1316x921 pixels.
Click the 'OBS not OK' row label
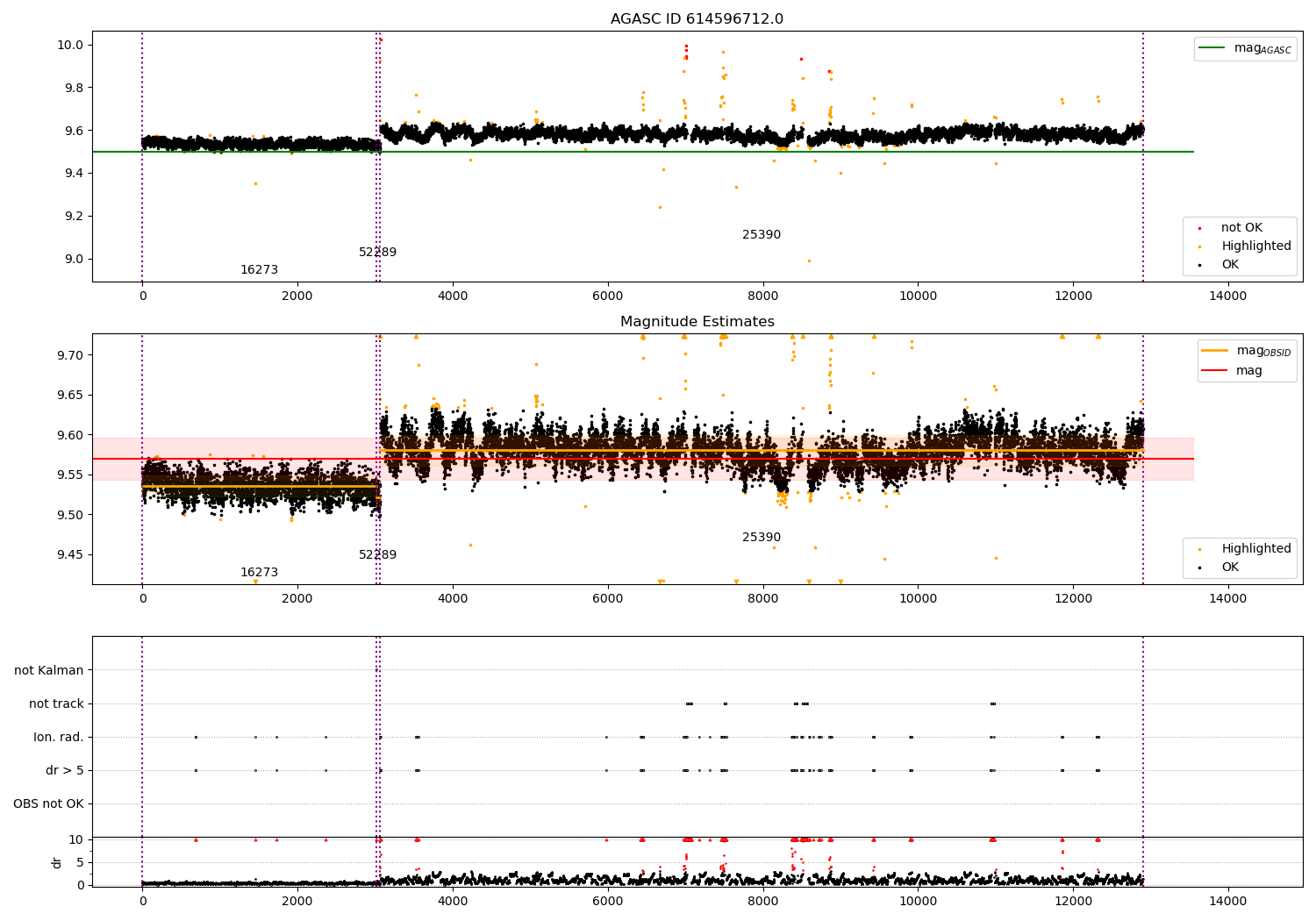coord(48,803)
